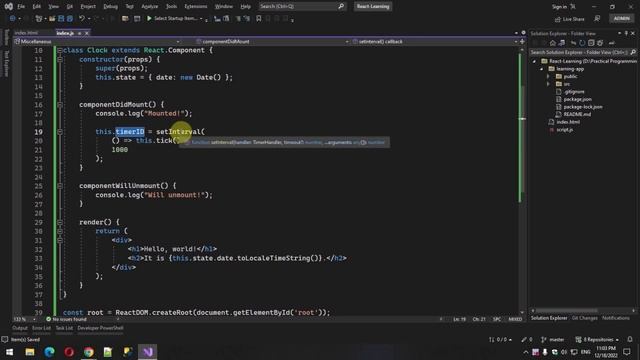Image resolution: width=640 pixels, height=360 pixels.
Task: Switch to the Notifications panel tab
Action: click(616, 318)
